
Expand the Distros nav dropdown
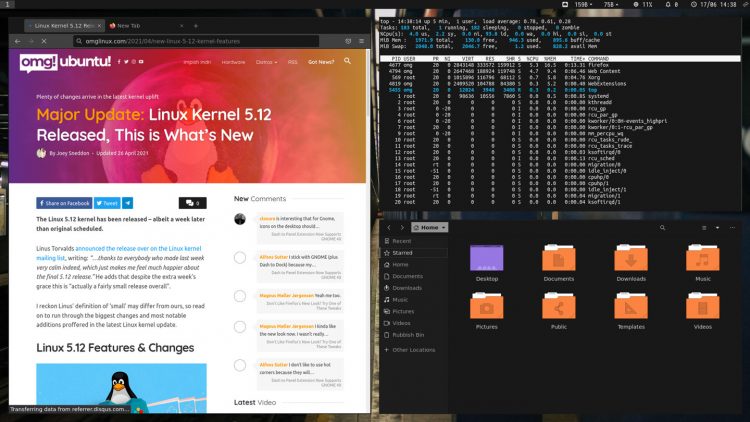[x=266, y=62]
